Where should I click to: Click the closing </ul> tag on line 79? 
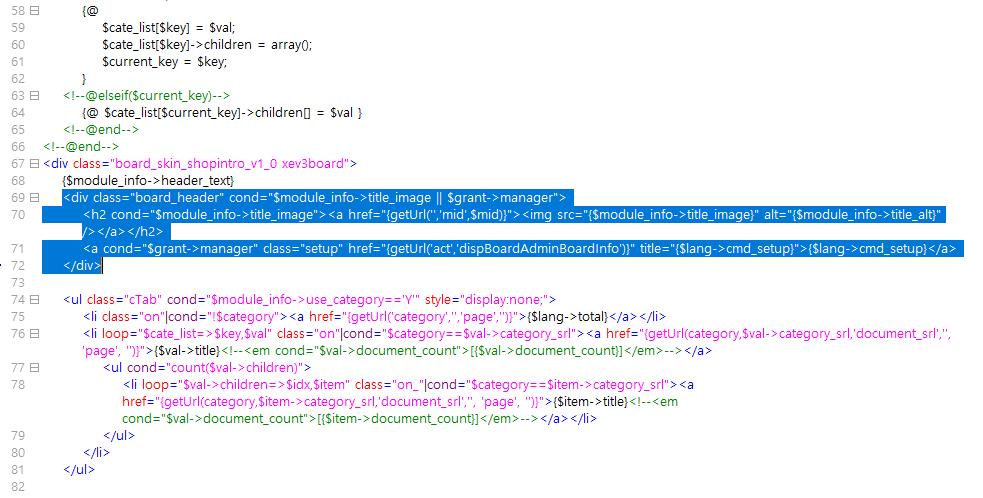(x=119, y=436)
